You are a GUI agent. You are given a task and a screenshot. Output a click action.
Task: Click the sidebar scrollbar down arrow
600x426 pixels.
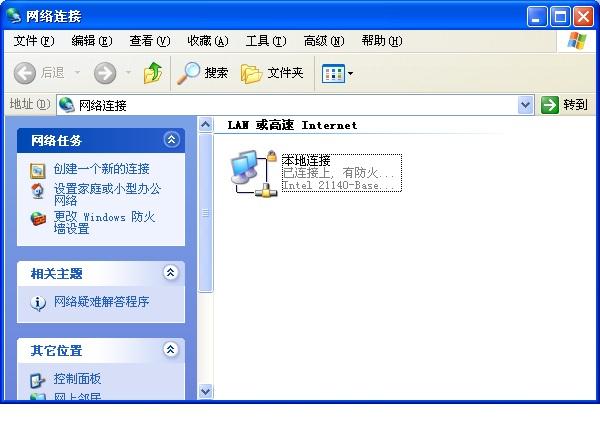click(205, 391)
